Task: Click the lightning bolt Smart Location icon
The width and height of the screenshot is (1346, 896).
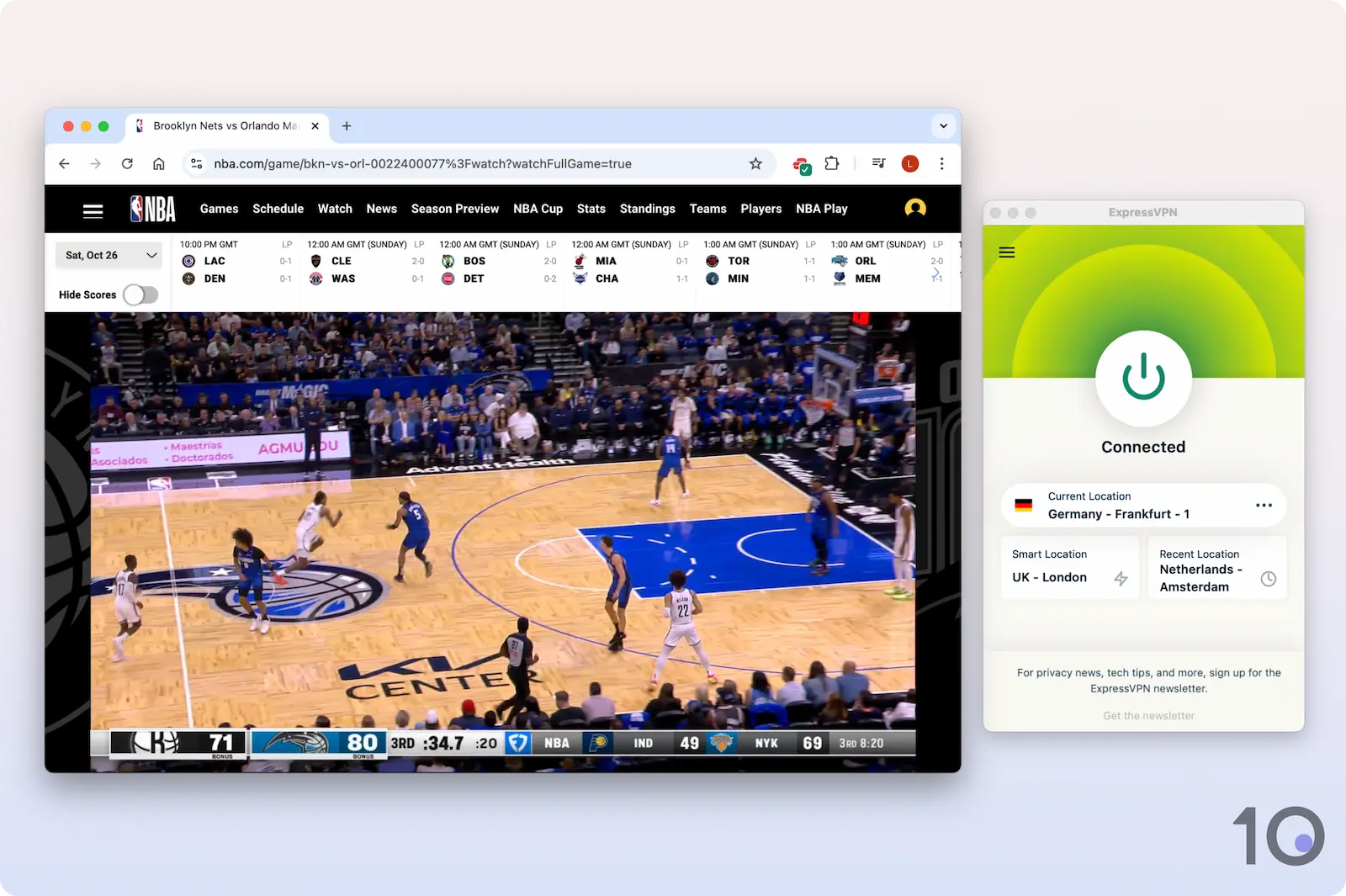Action: coord(1121,578)
